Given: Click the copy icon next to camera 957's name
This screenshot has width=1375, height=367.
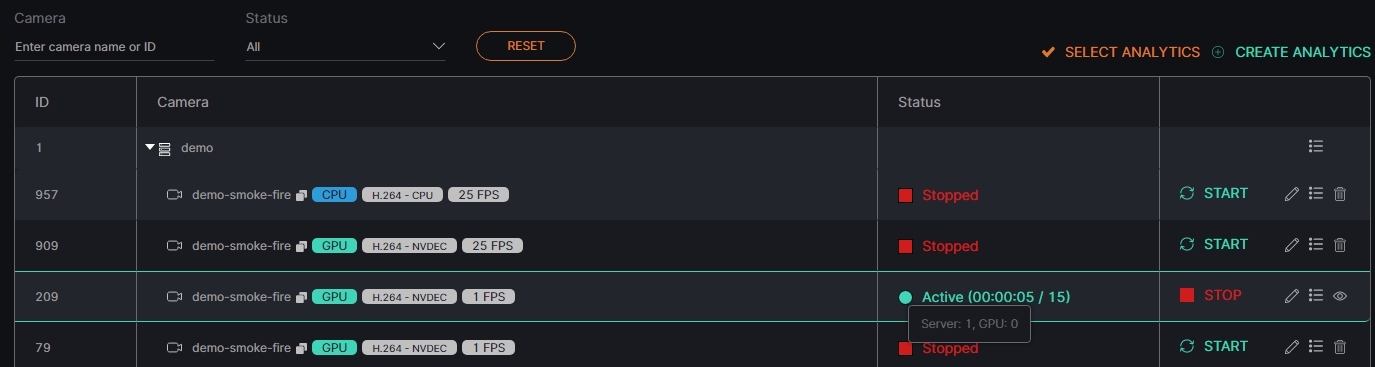Looking at the screenshot, I should [x=301, y=195].
